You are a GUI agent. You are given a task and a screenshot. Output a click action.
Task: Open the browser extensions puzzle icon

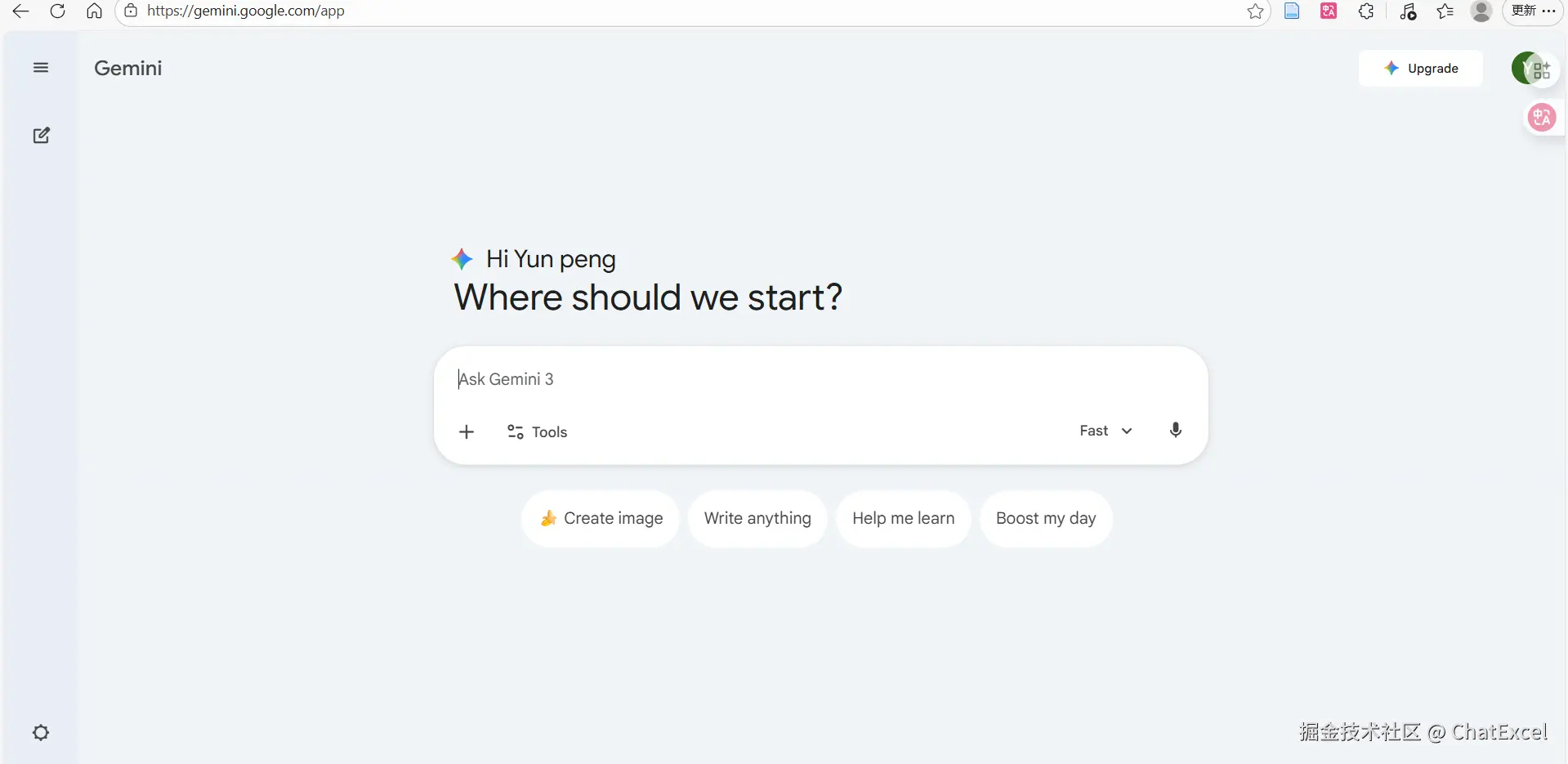1366,11
